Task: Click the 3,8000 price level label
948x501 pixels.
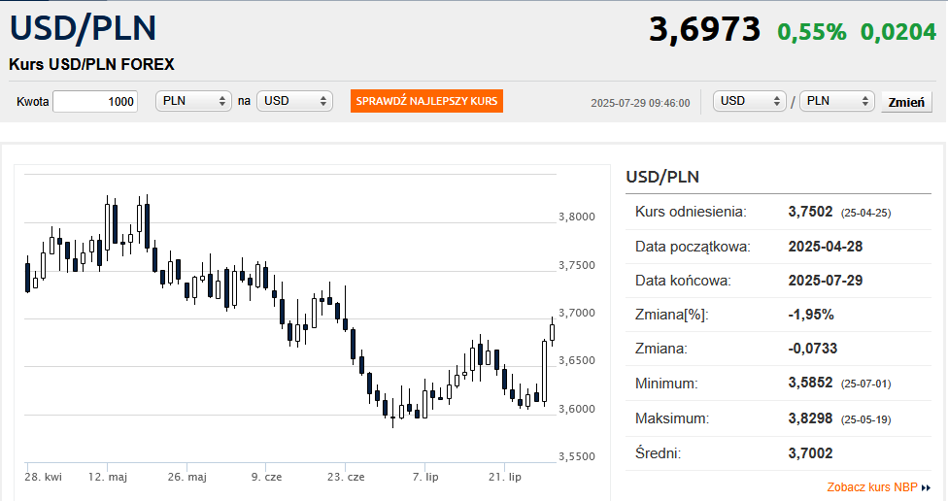Action: [578, 217]
